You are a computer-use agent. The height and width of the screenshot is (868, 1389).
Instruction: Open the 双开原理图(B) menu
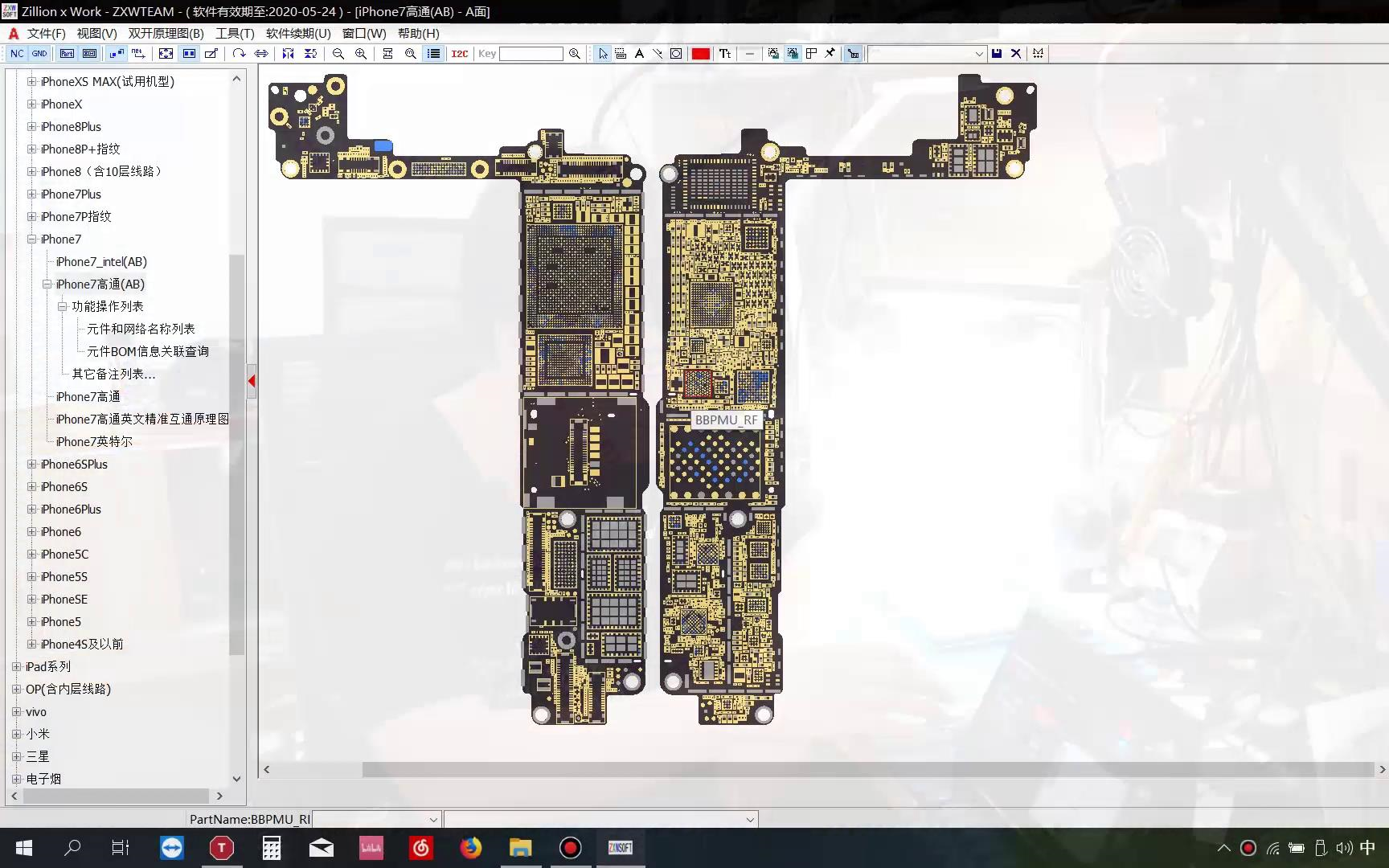click(x=166, y=33)
